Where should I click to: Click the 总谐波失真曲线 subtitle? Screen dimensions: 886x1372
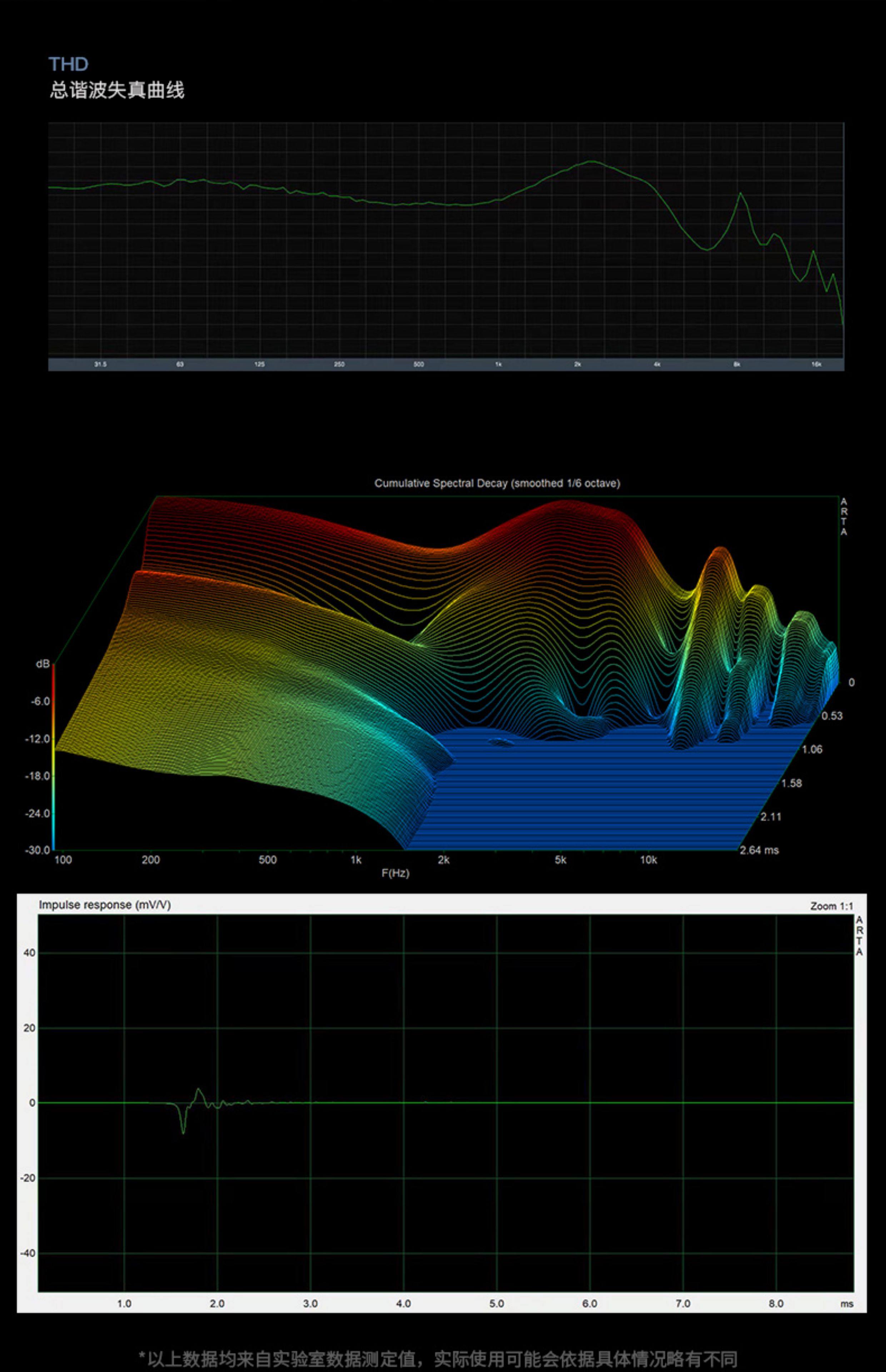117,90
